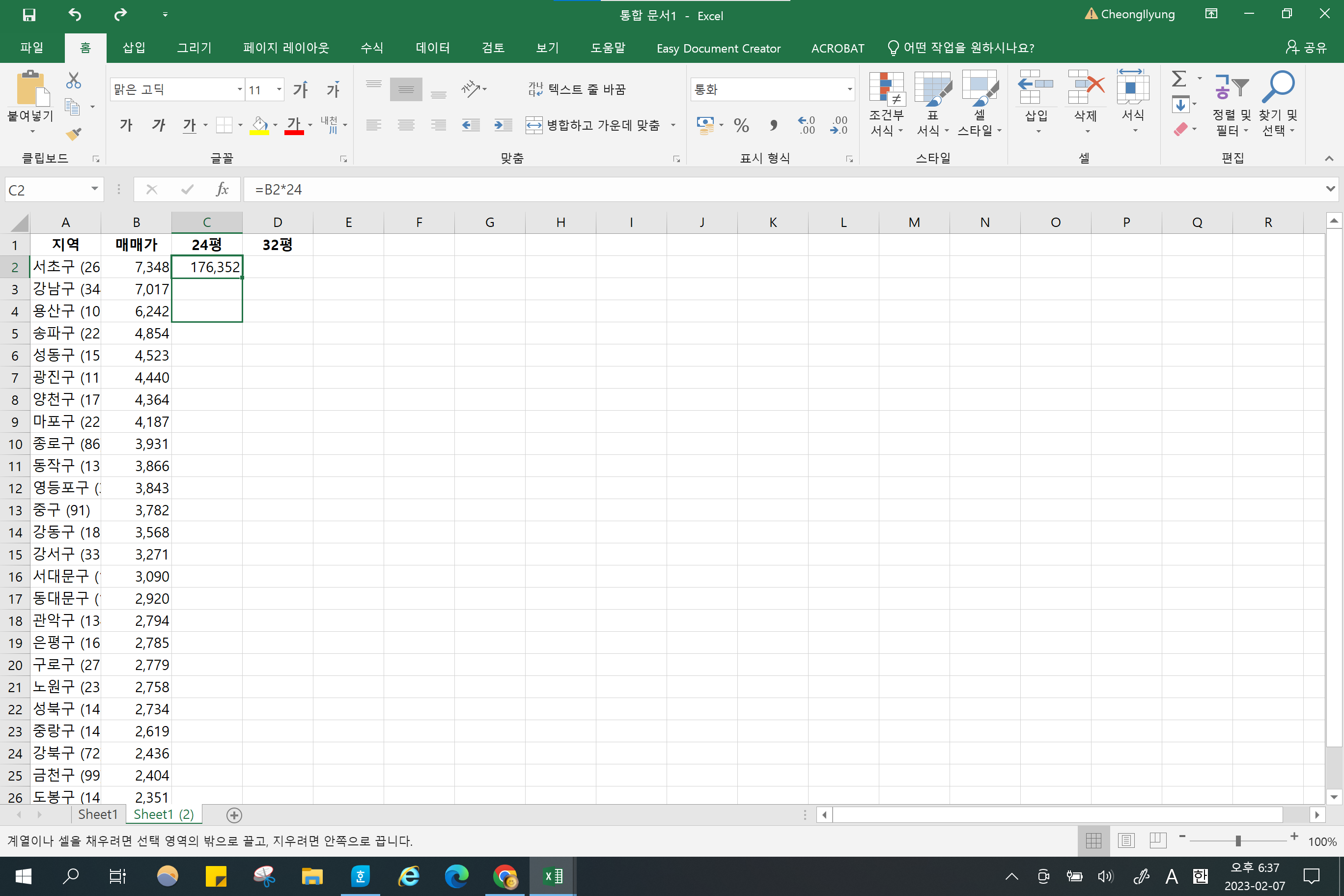The image size is (1344, 896).
Task: Open the 삽입 ribbon tab
Action: tap(134, 48)
